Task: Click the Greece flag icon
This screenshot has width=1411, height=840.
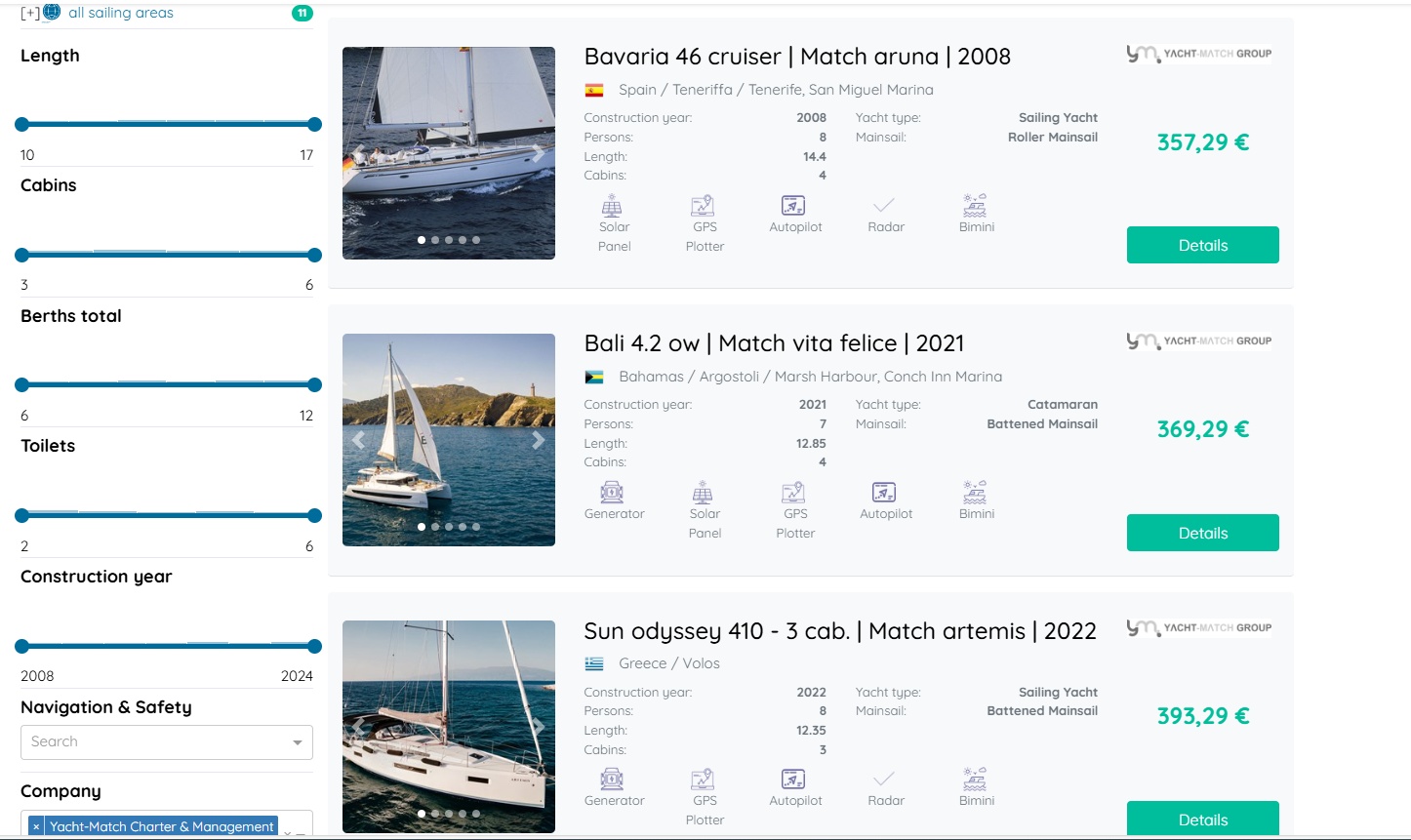Action: coord(593,664)
